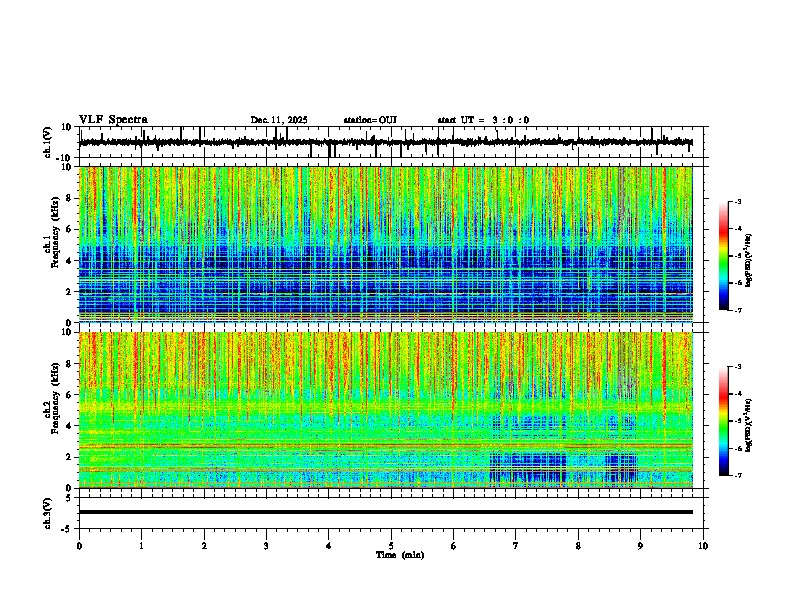Screen dimensions: 792x612
Task: Click "-4" on the ch.2 colorbar
Action: point(738,394)
